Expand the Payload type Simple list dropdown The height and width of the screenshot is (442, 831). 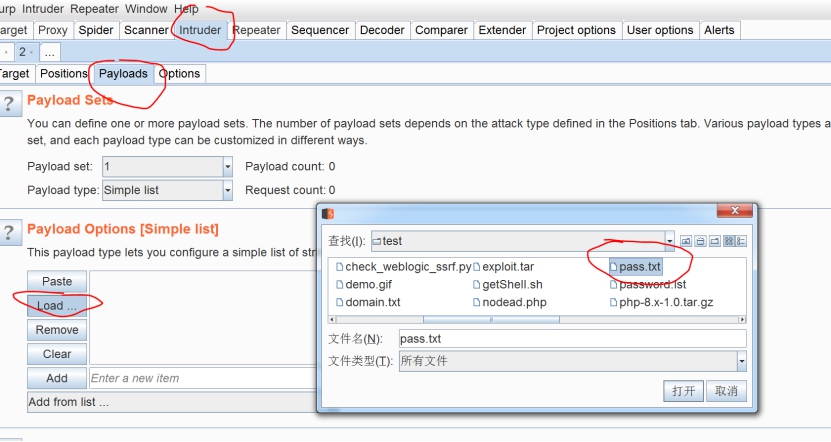click(x=227, y=190)
